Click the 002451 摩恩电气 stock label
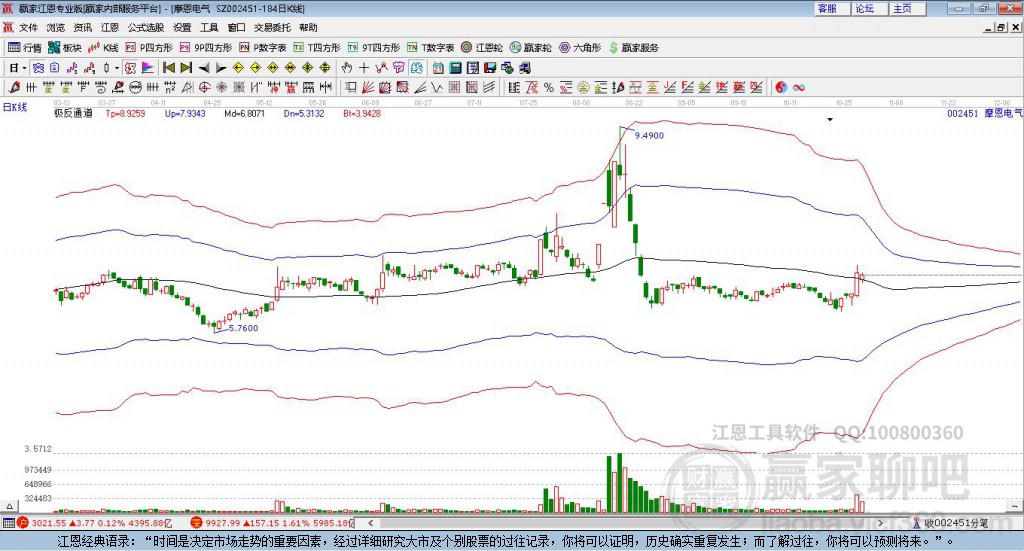The height and width of the screenshot is (551, 1024). tap(984, 113)
